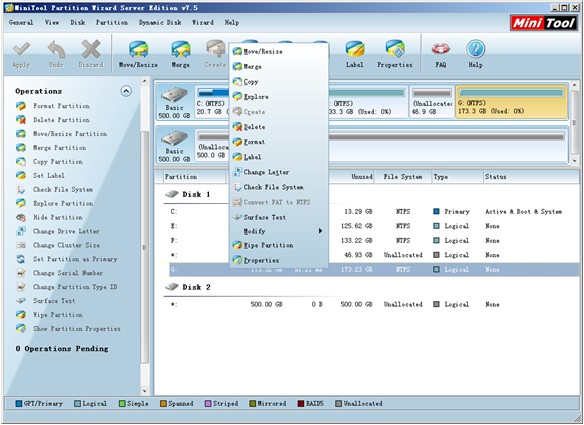The width and height of the screenshot is (584, 425).
Task: Select Check File System in context menu
Action: (279, 187)
